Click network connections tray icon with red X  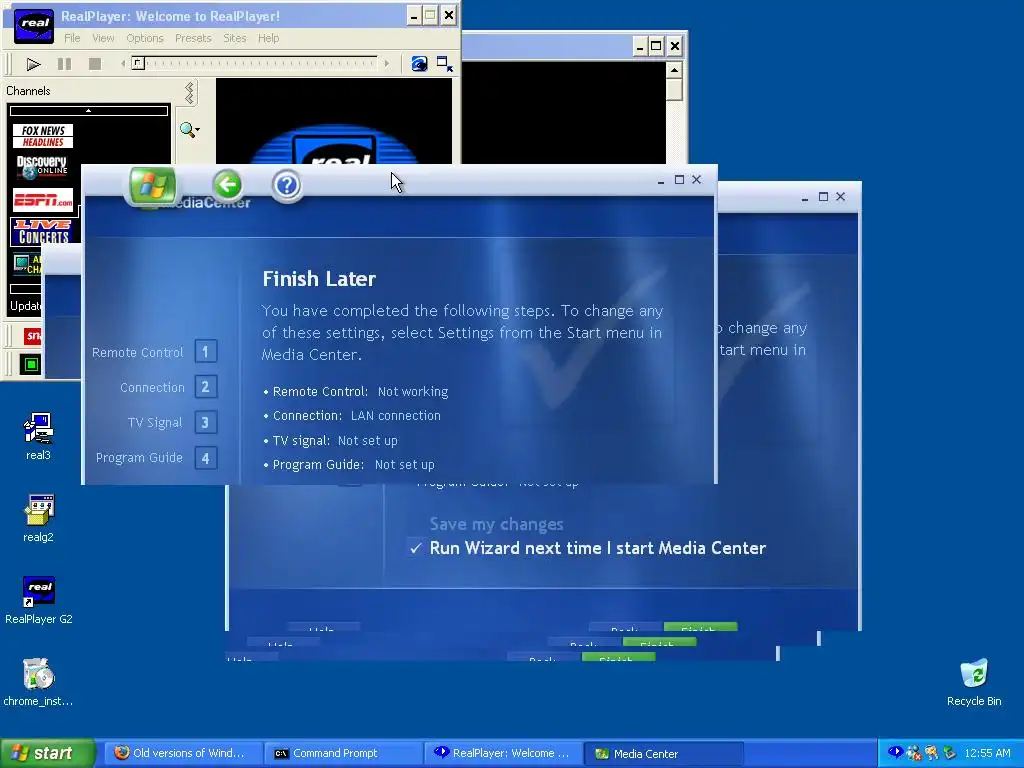tap(914, 753)
